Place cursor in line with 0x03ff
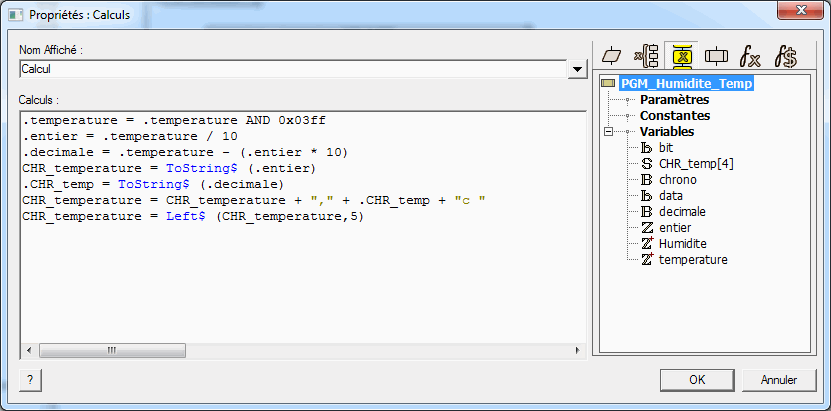 tap(174, 121)
